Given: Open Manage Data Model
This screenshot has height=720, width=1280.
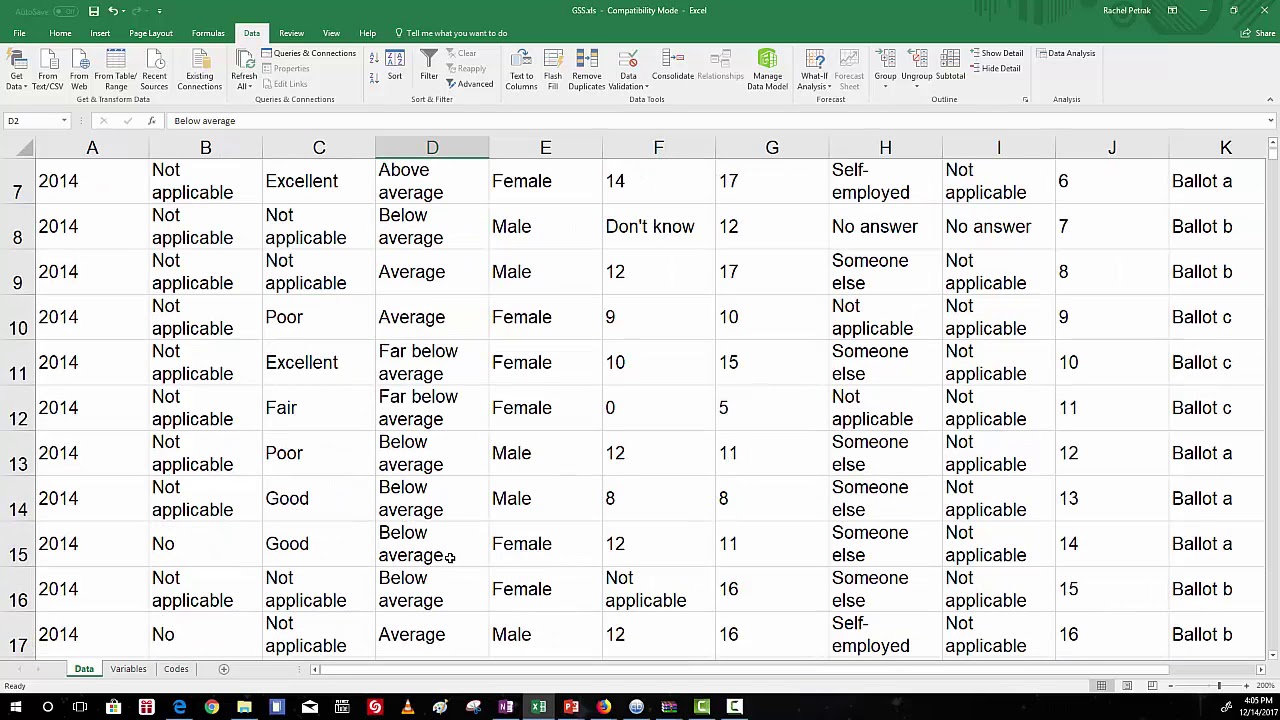Looking at the screenshot, I should tap(767, 70).
